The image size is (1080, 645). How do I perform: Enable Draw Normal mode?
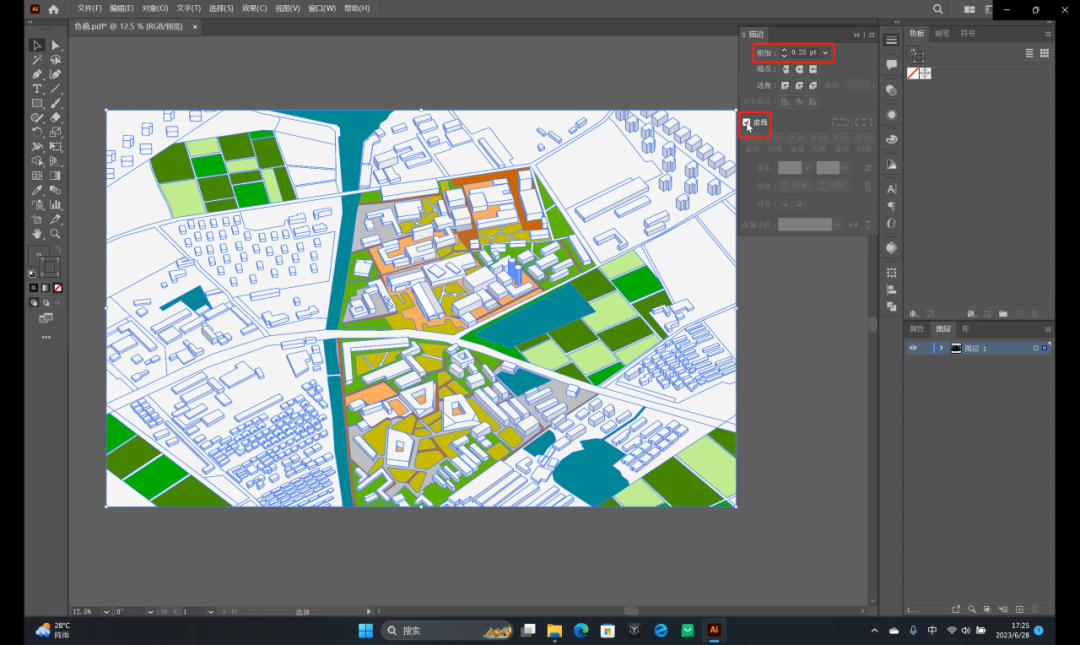click(x=33, y=303)
